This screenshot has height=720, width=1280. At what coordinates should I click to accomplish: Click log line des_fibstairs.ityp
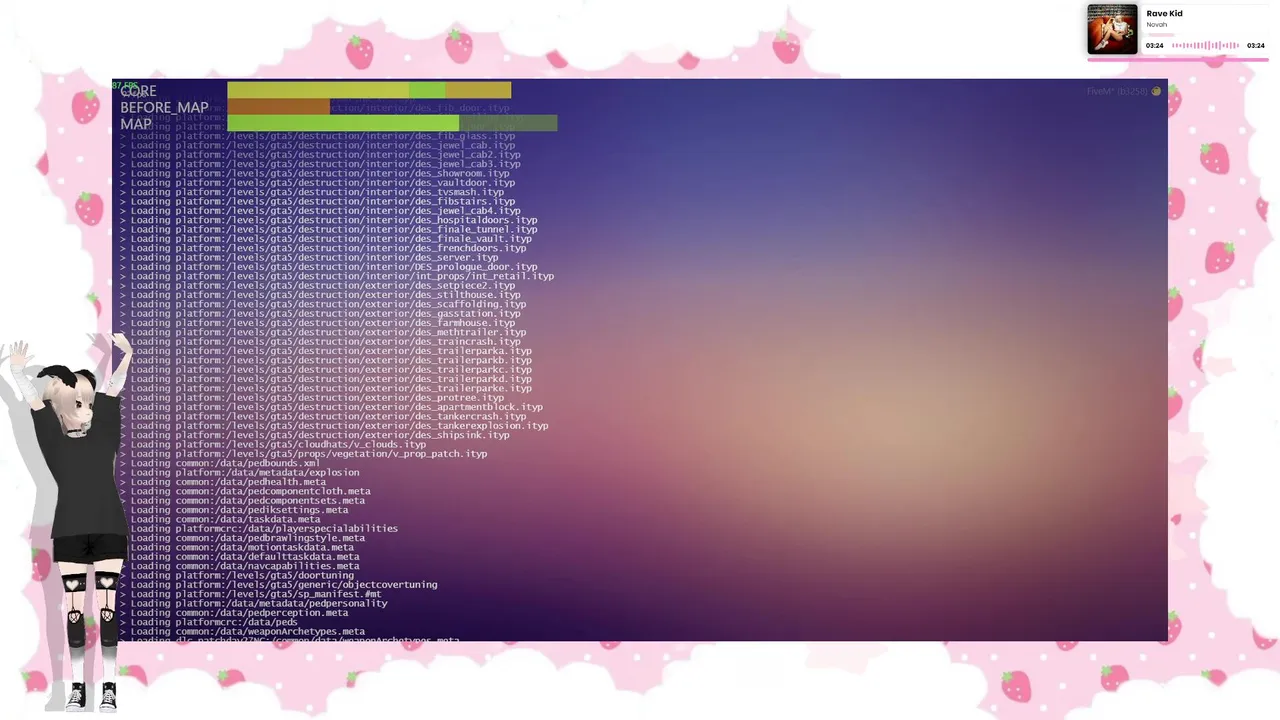click(318, 201)
